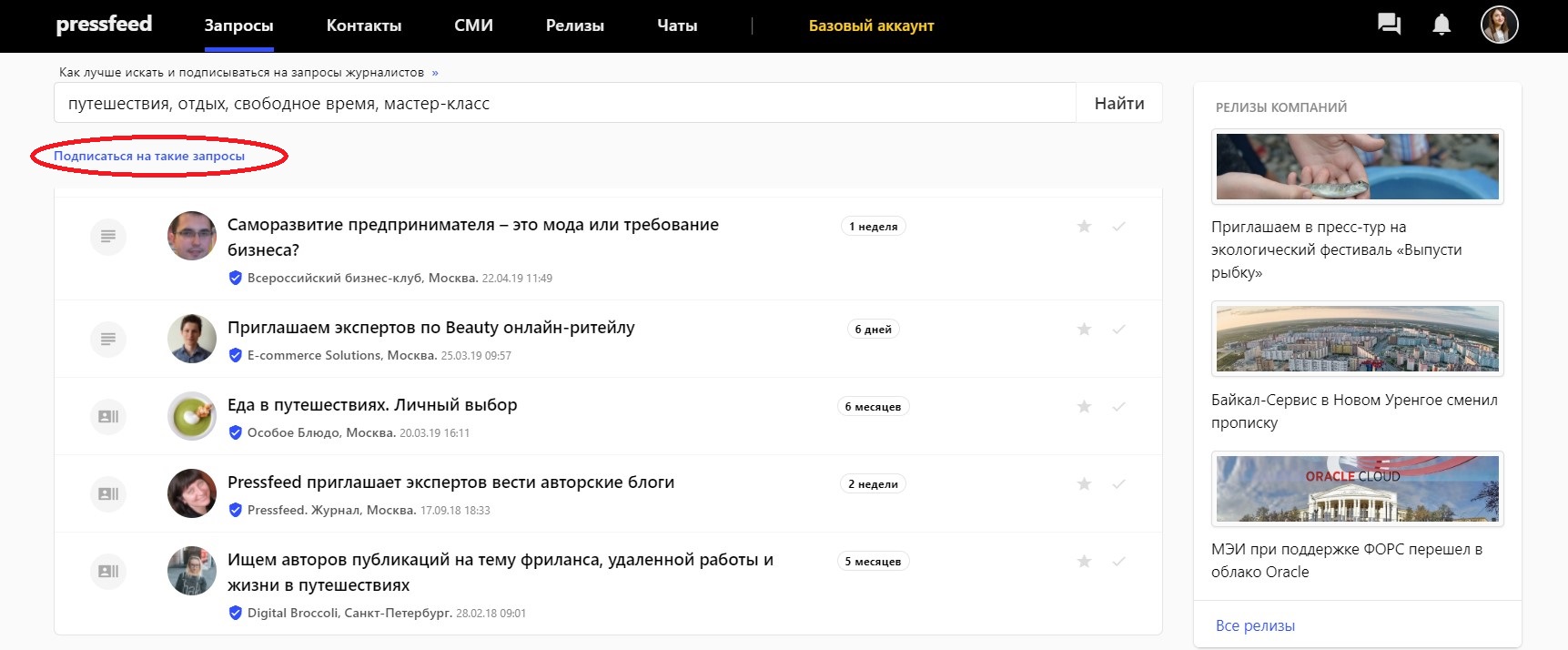Open the Релизы tab
Screen dimensions: 1568x650
pos(574,25)
